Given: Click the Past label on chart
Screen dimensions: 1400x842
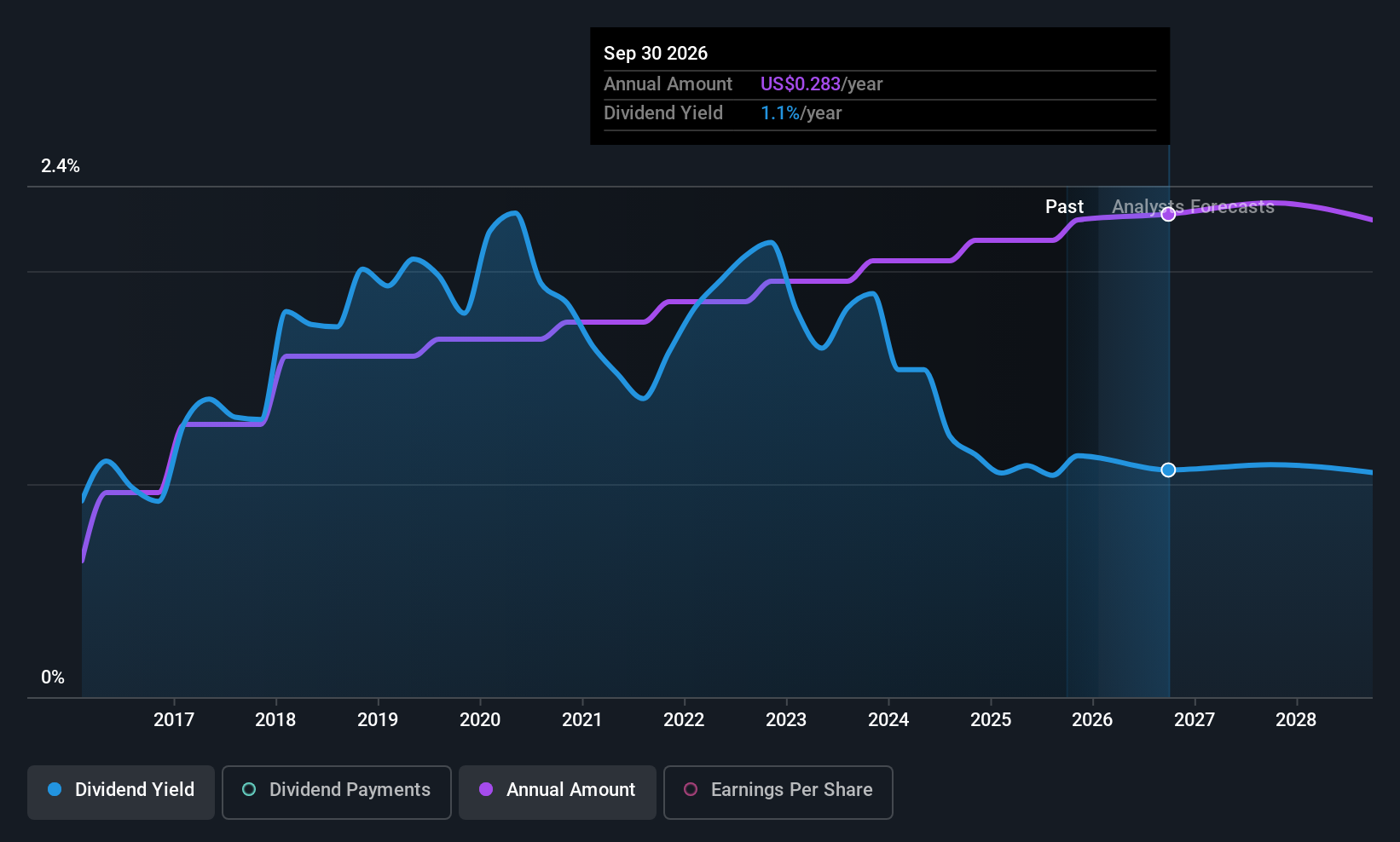Looking at the screenshot, I should tap(1064, 206).
